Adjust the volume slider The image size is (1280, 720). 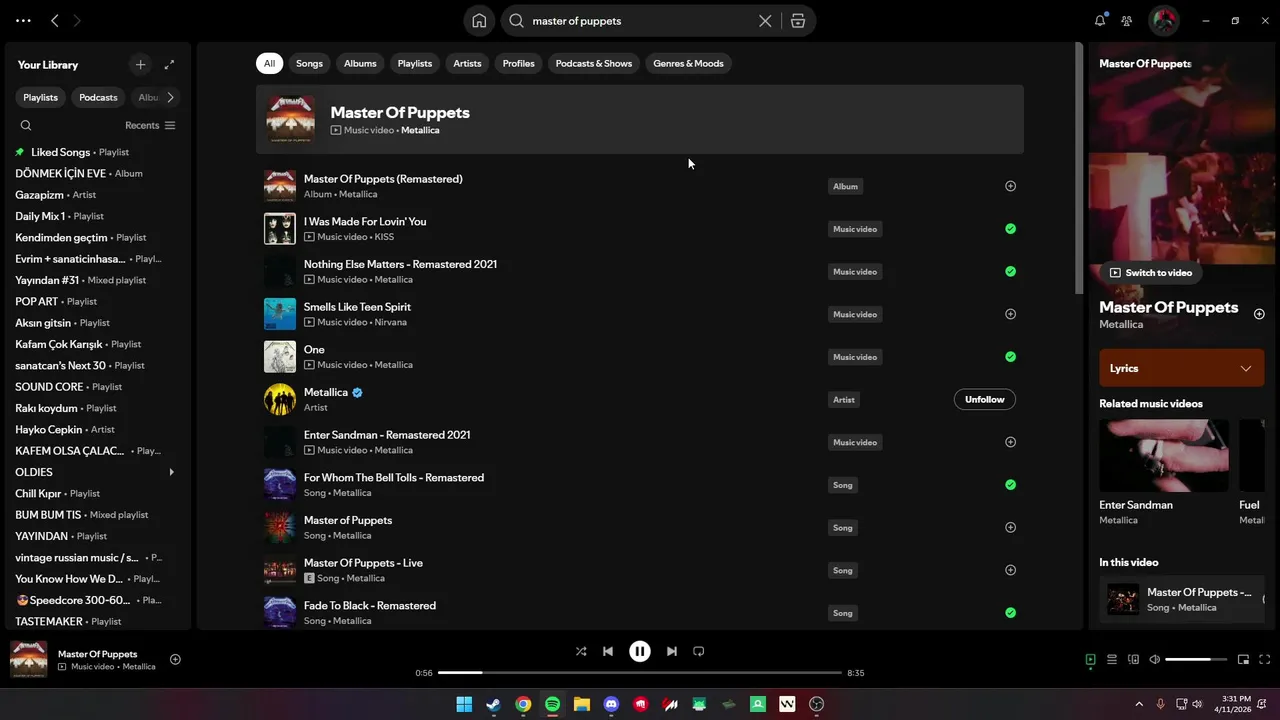[1195, 659]
